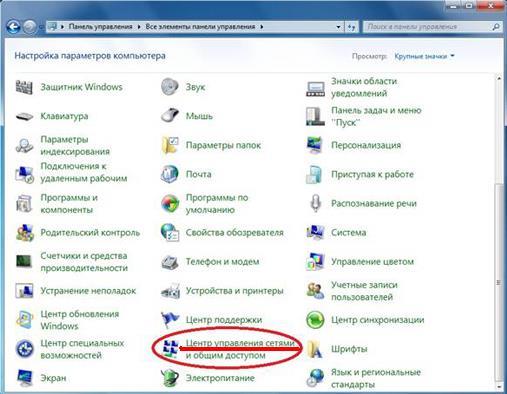Click the Центр обновления Windows icon

tap(24, 319)
